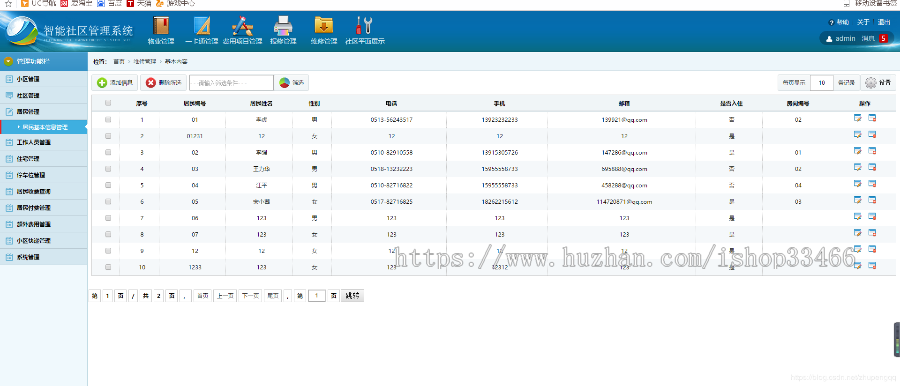
Task: Check the box for row 10 numbered 1233
Action: click(x=108, y=267)
